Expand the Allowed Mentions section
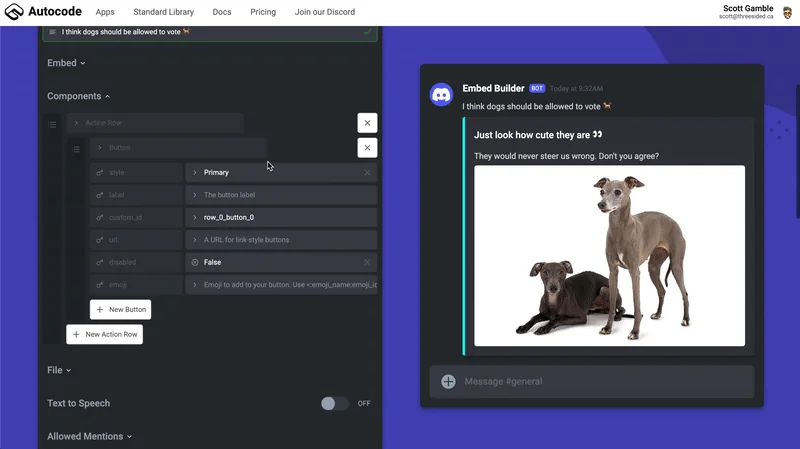 (x=89, y=436)
